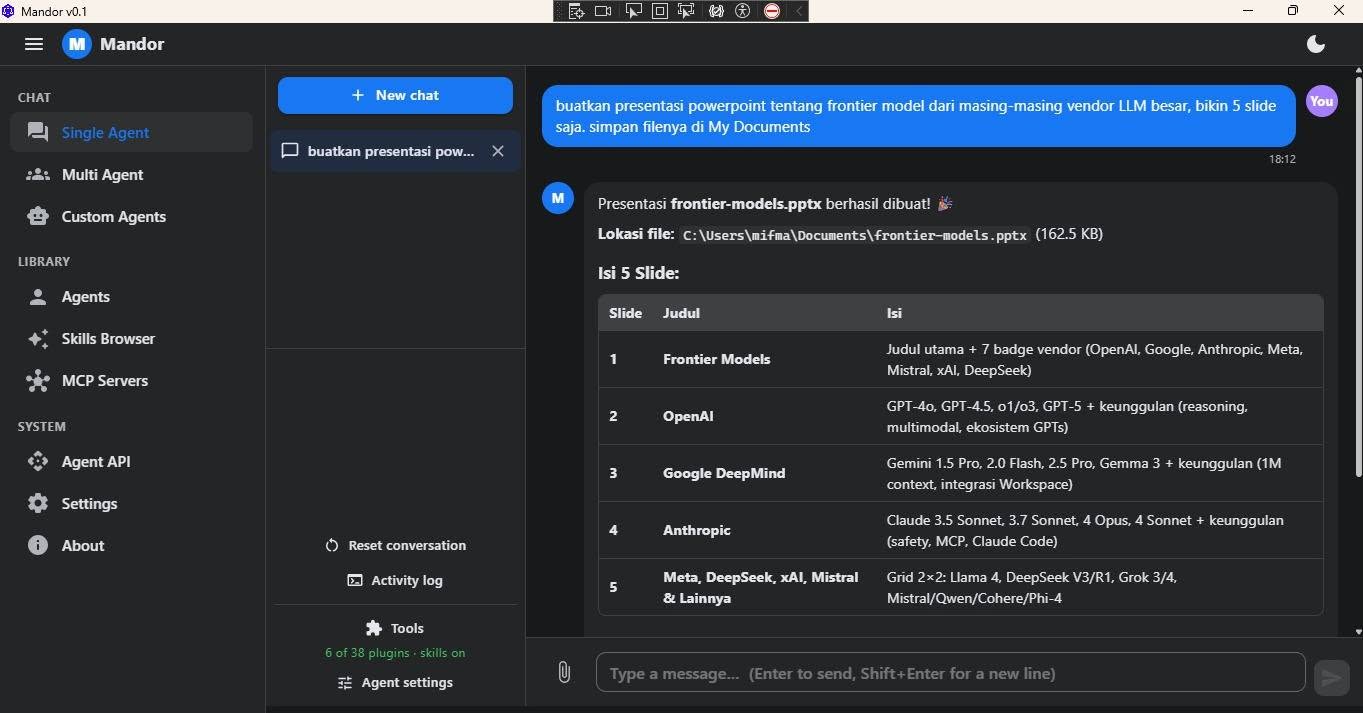Collapse the debug toolbar with chevron
1363x713 pixels.
pyautogui.click(x=798, y=11)
